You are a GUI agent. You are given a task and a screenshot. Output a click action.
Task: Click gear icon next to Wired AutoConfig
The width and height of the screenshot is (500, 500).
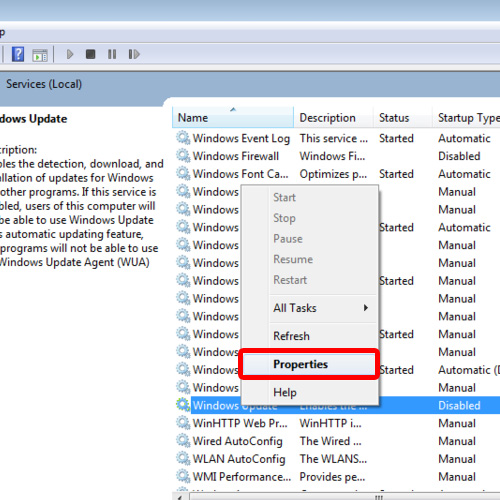[183, 441]
